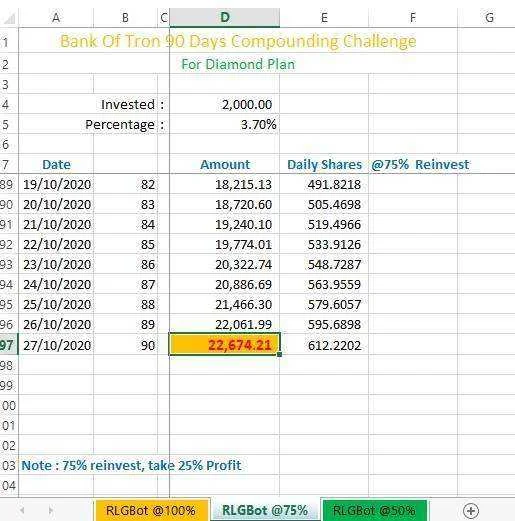Select daily shares cell 595.6898
Image resolution: width=515 pixels, height=521 pixels.
click(324, 324)
